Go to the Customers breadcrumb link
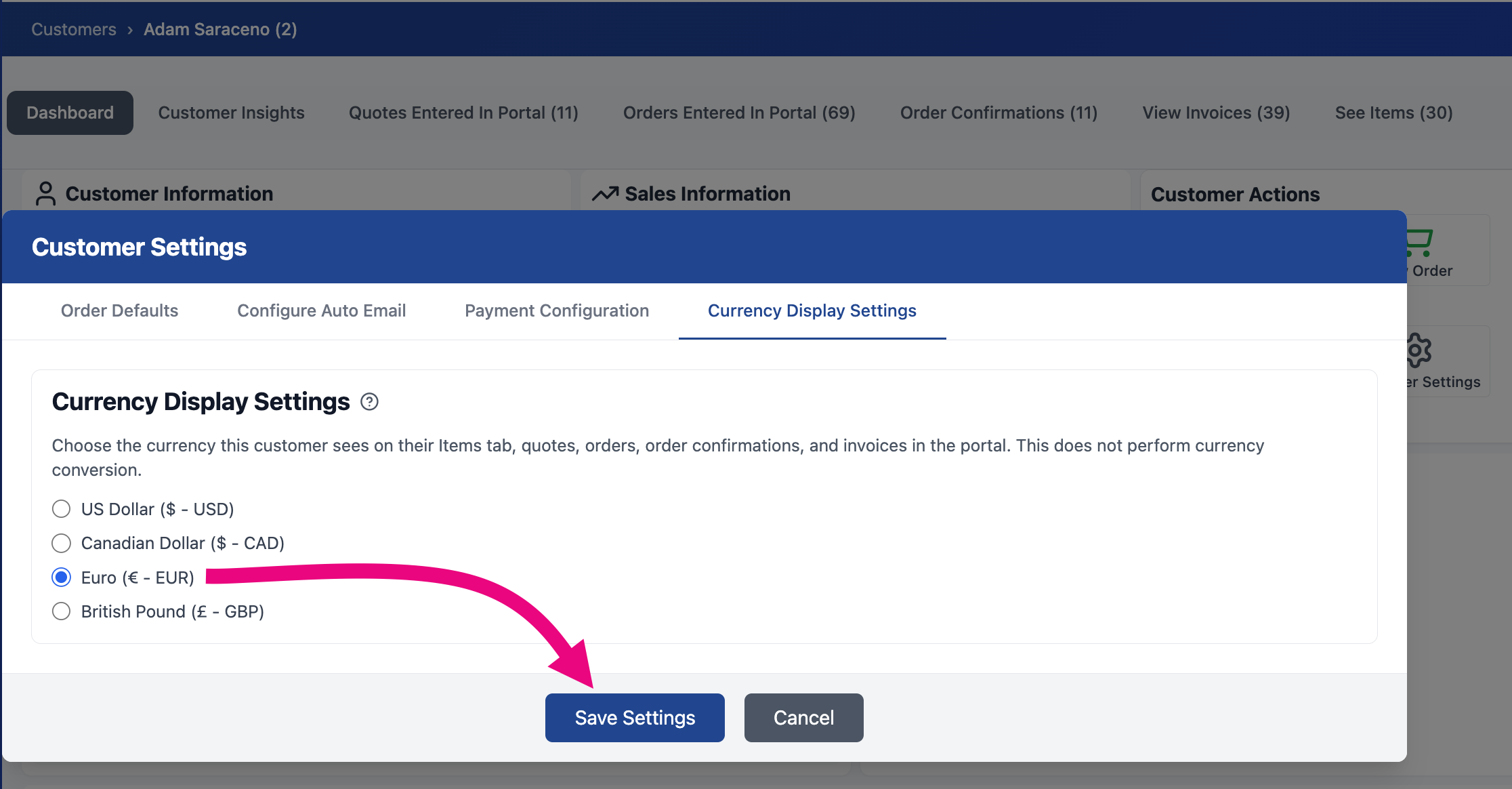The width and height of the screenshot is (1512, 789). tap(74, 29)
